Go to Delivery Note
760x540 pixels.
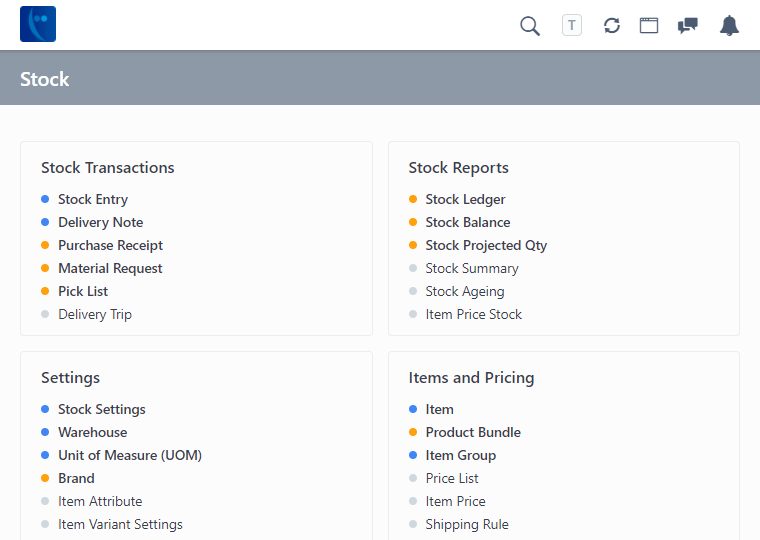[100, 222]
